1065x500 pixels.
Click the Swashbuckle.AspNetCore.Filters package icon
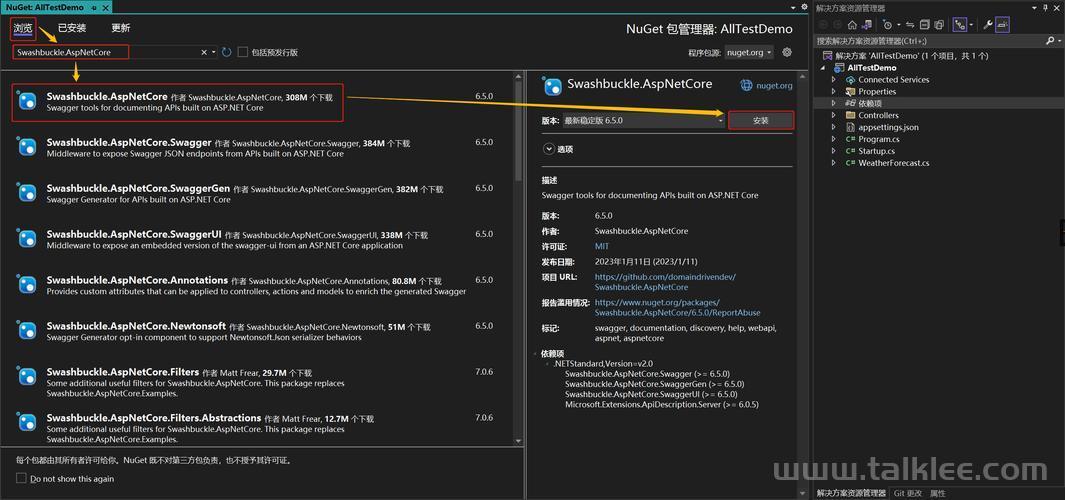[x=27, y=376]
